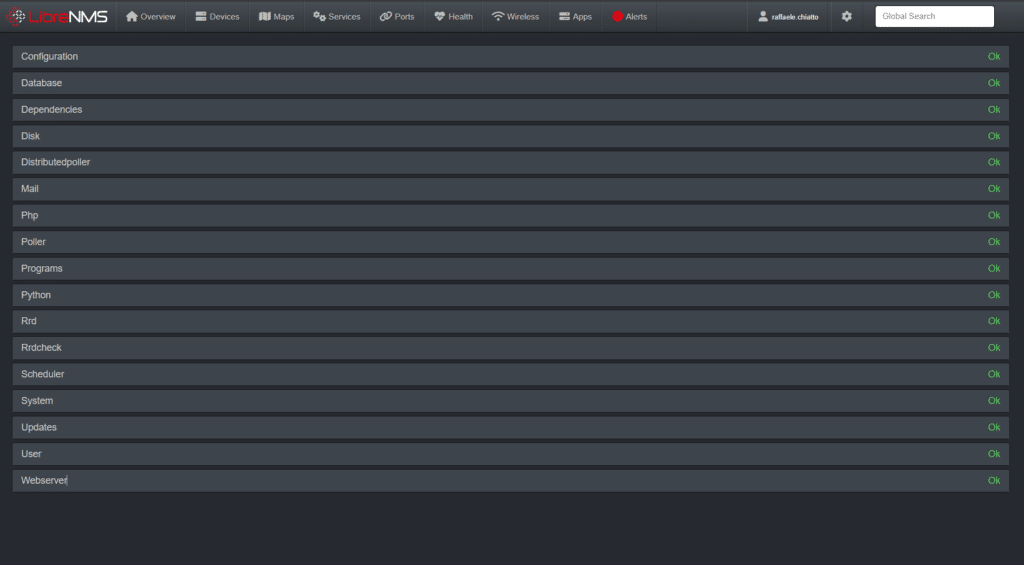1024x565 pixels.
Task: Open the Wireless wifi icon menu
Action: (498, 17)
